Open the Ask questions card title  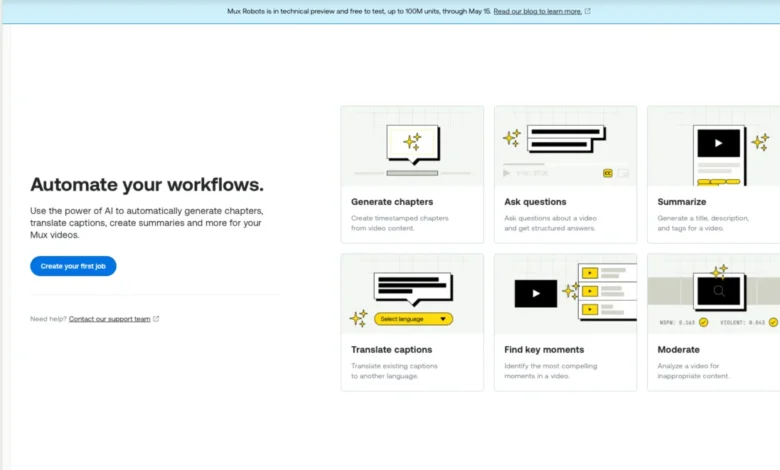pos(535,202)
